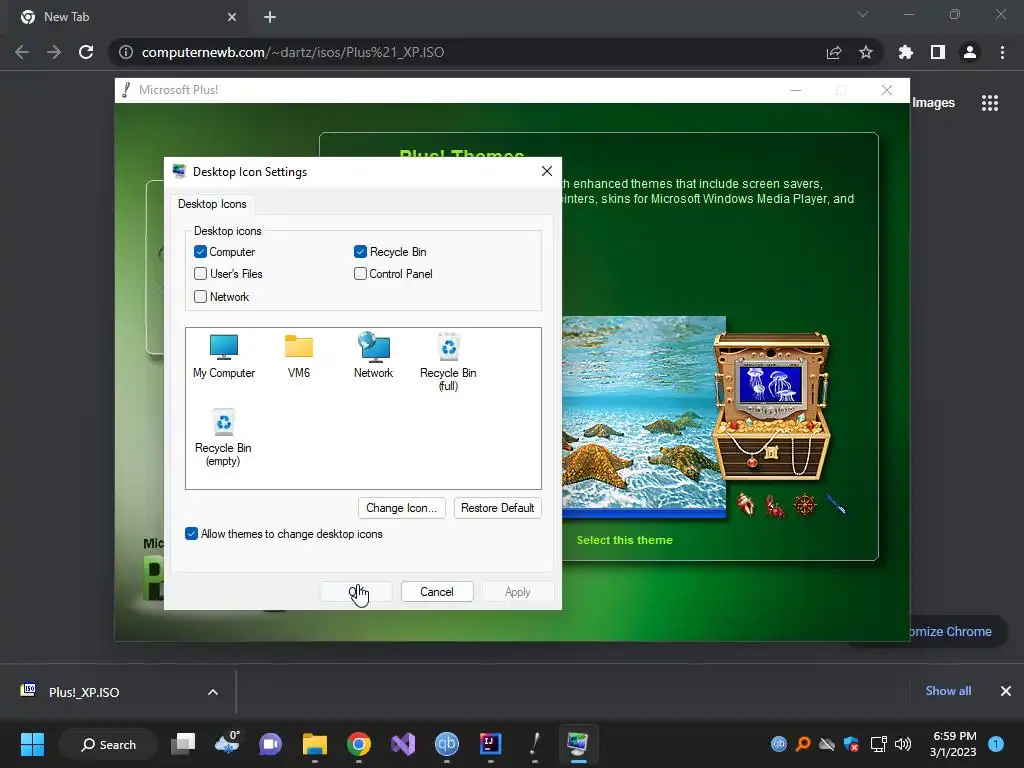Open the clock showing 6:59 PM
The height and width of the screenshot is (768, 1024).
953,744
